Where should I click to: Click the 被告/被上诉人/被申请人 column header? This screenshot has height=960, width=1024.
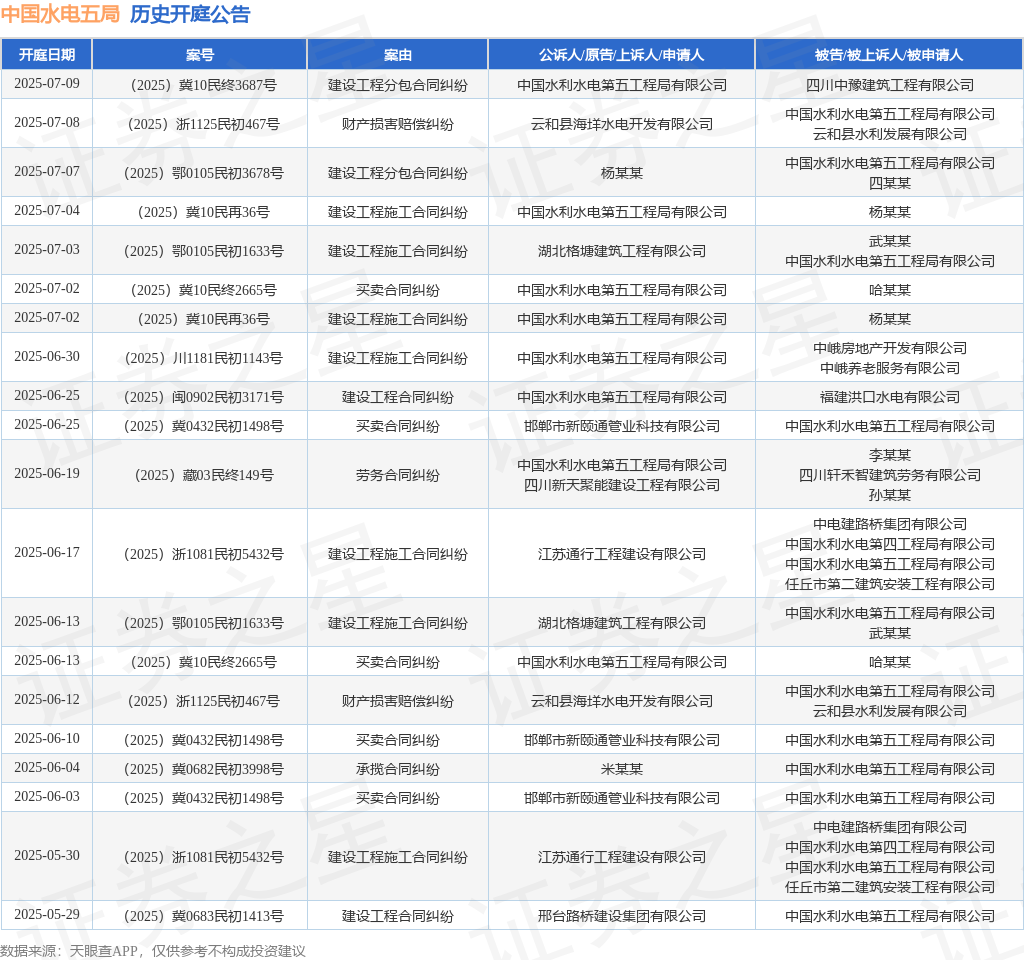tap(889, 55)
